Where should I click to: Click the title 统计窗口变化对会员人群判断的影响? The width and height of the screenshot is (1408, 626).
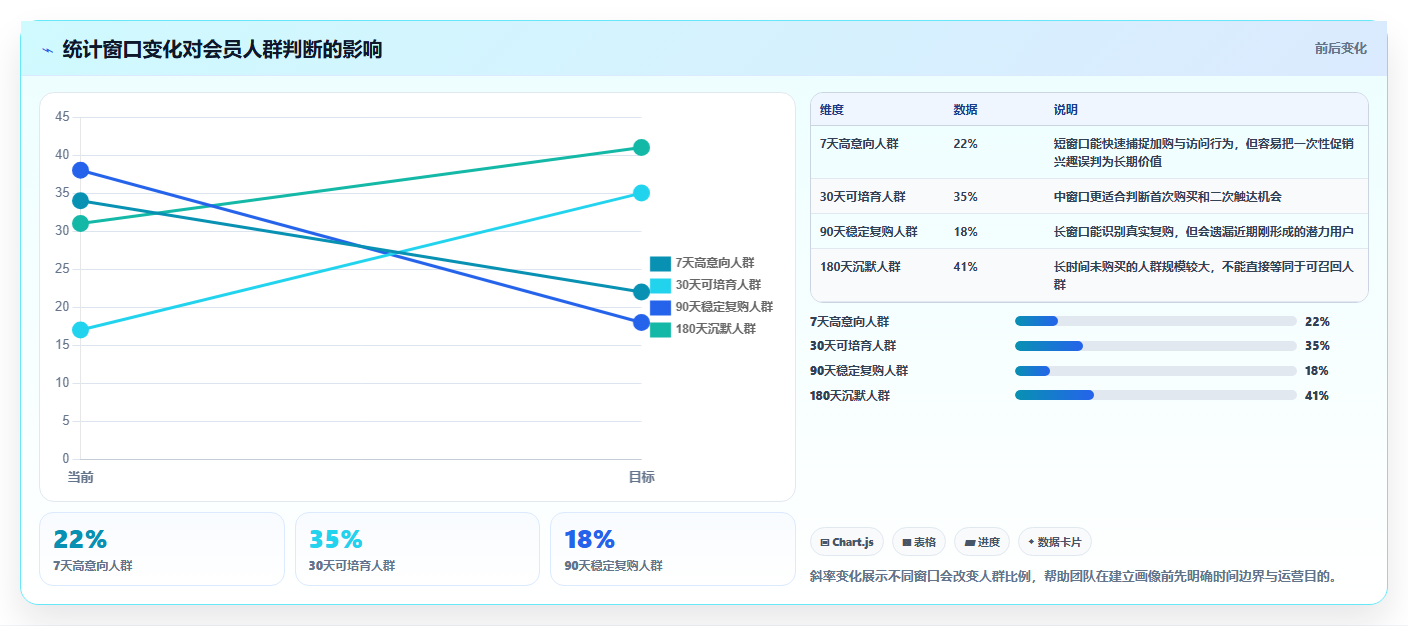pyautogui.click(x=222, y=49)
